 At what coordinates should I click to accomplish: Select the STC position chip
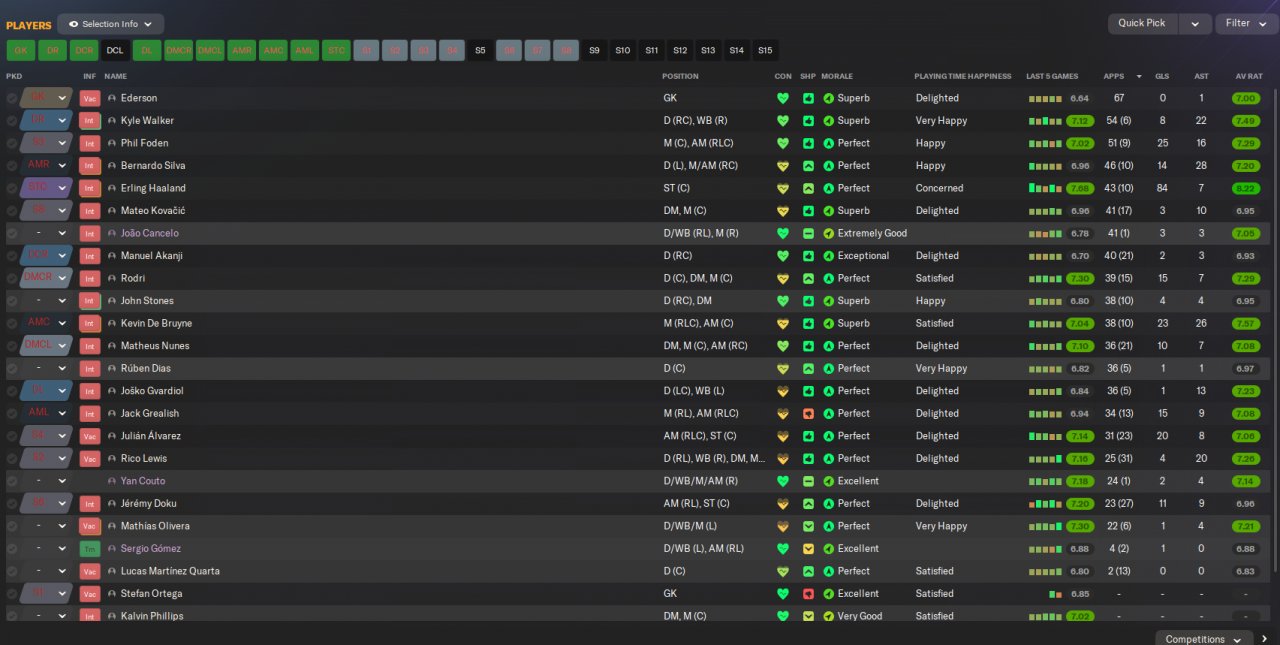[336, 50]
